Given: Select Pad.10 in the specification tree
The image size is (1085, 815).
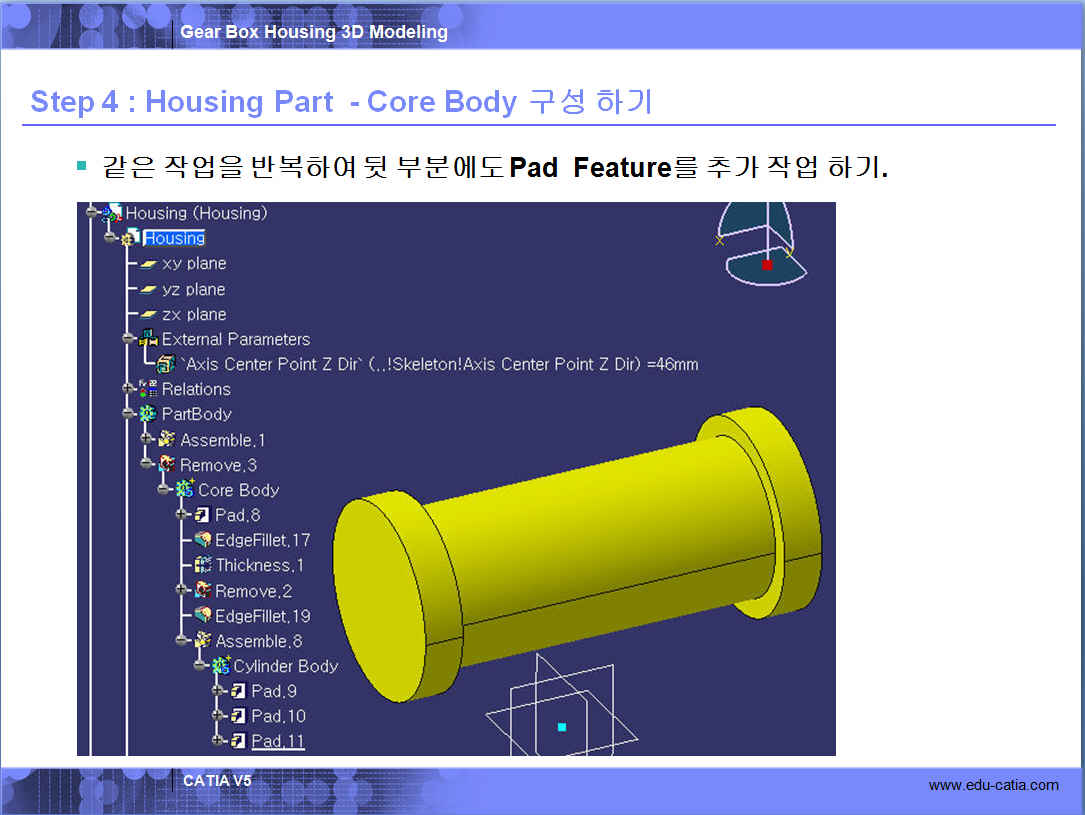Looking at the screenshot, I should point(278,716).
